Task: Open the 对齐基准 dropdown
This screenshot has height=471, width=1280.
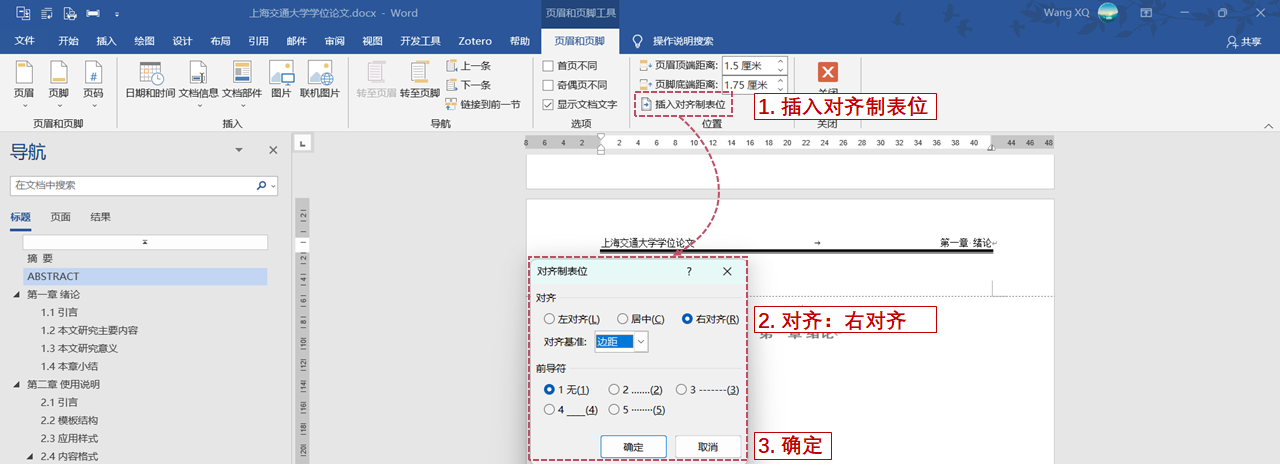Action: pos(641,342)
